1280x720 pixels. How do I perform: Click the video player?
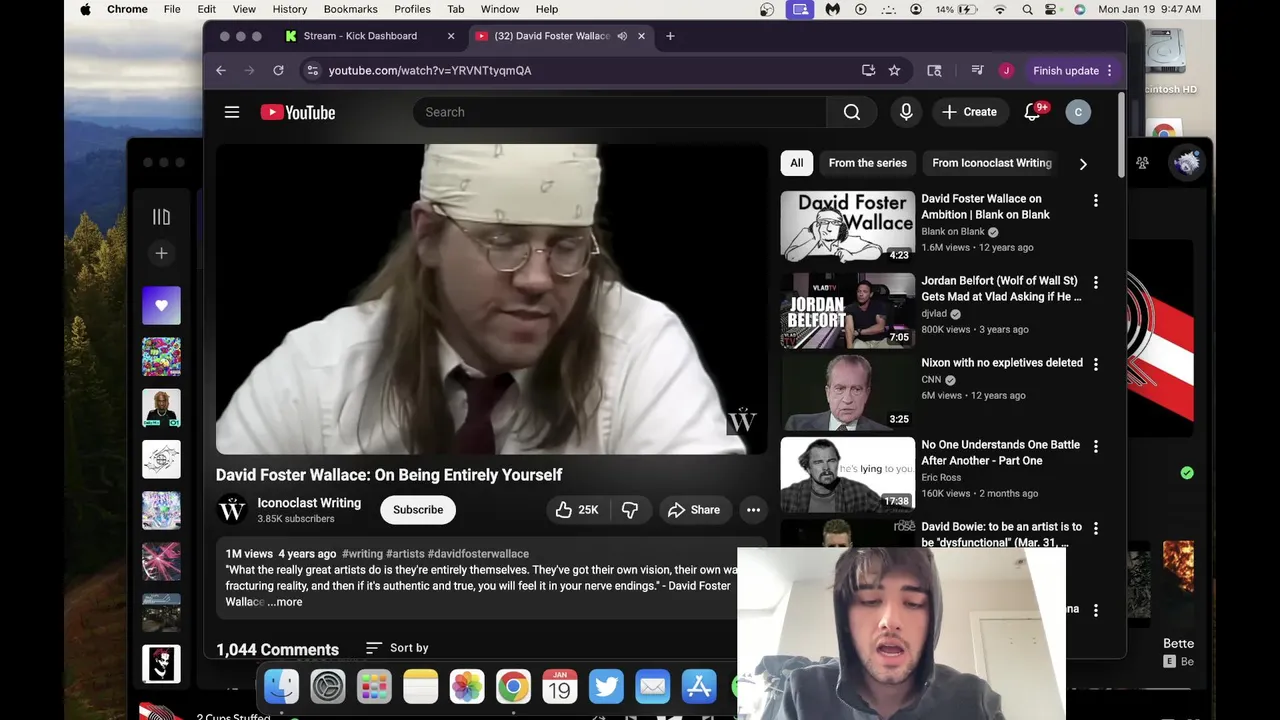[x=491, y=300]
